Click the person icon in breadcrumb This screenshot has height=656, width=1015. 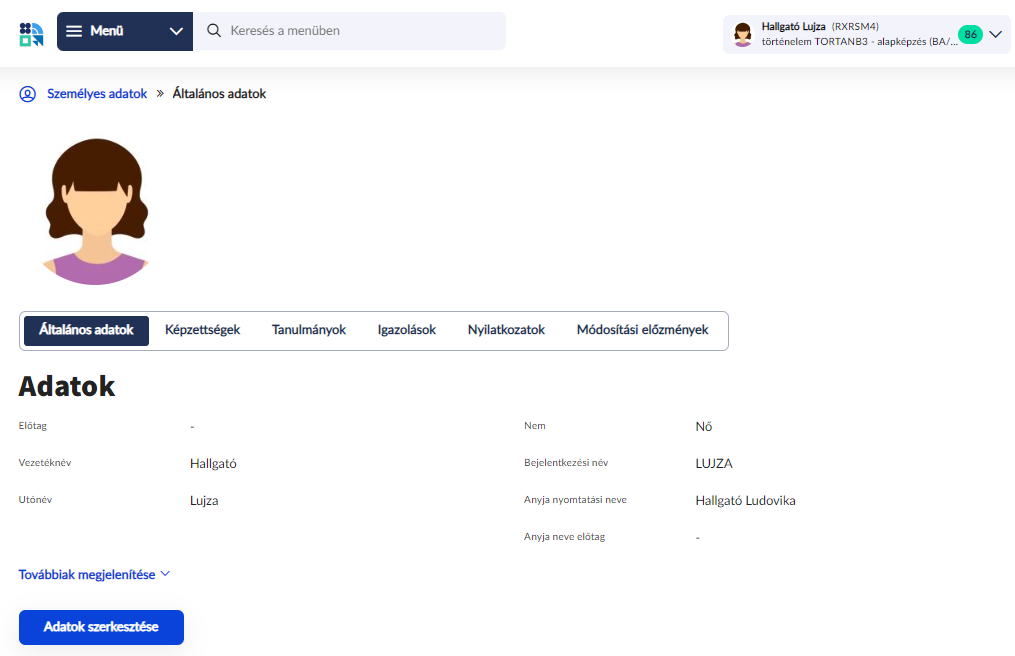(x=27, y=94)
